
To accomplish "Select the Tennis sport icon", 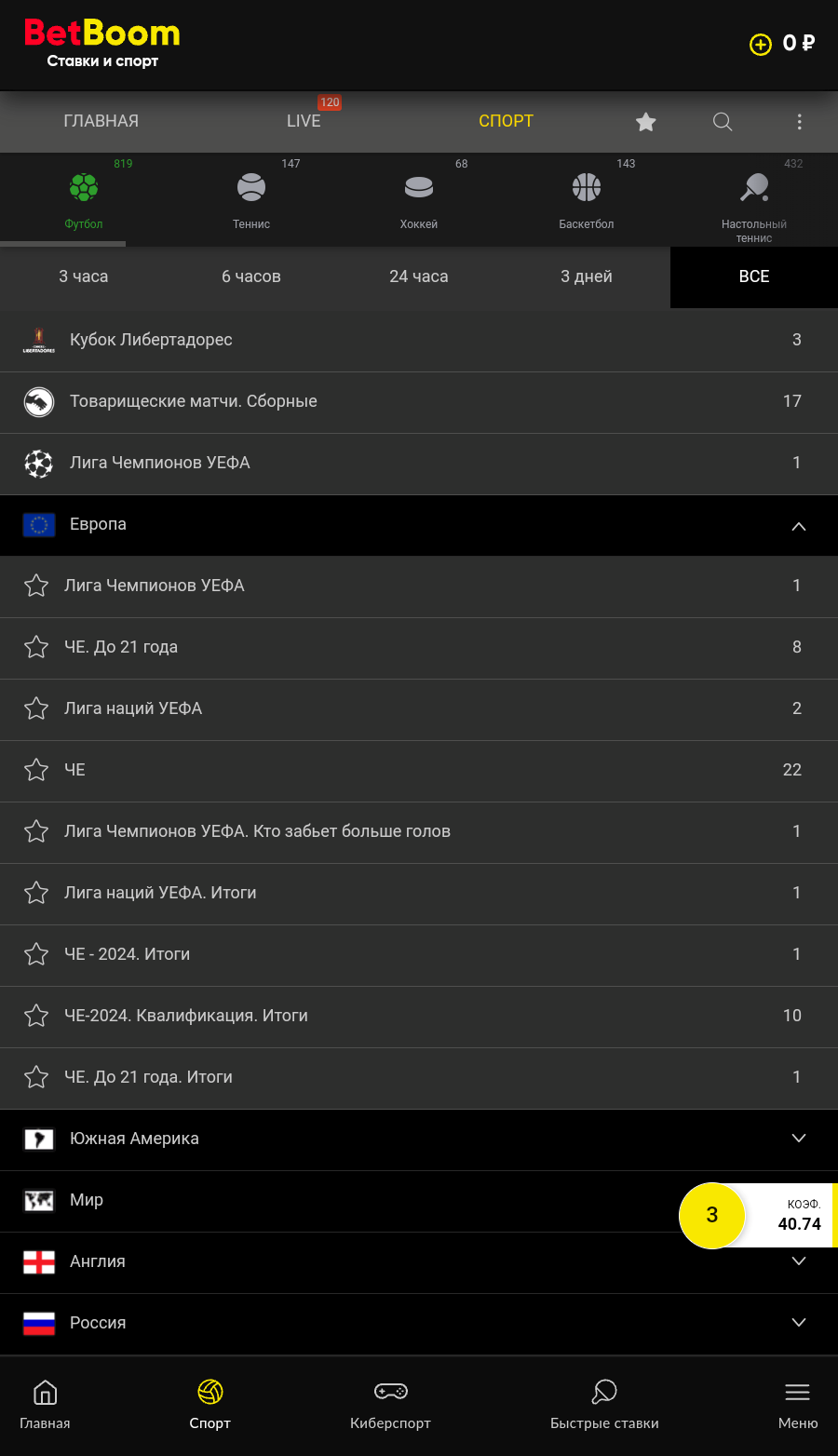I will 251,188.
